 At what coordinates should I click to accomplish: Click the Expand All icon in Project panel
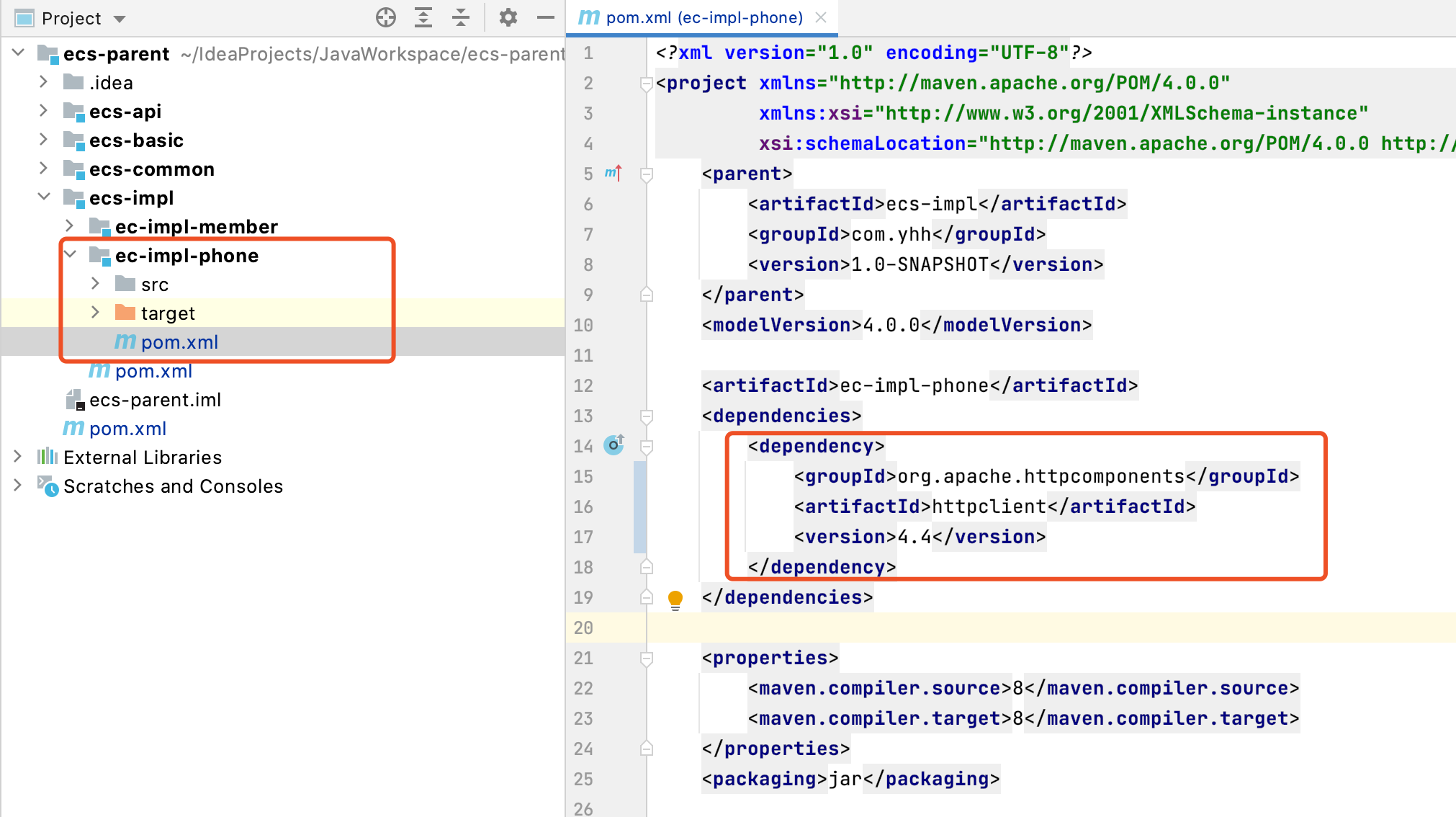423,17
